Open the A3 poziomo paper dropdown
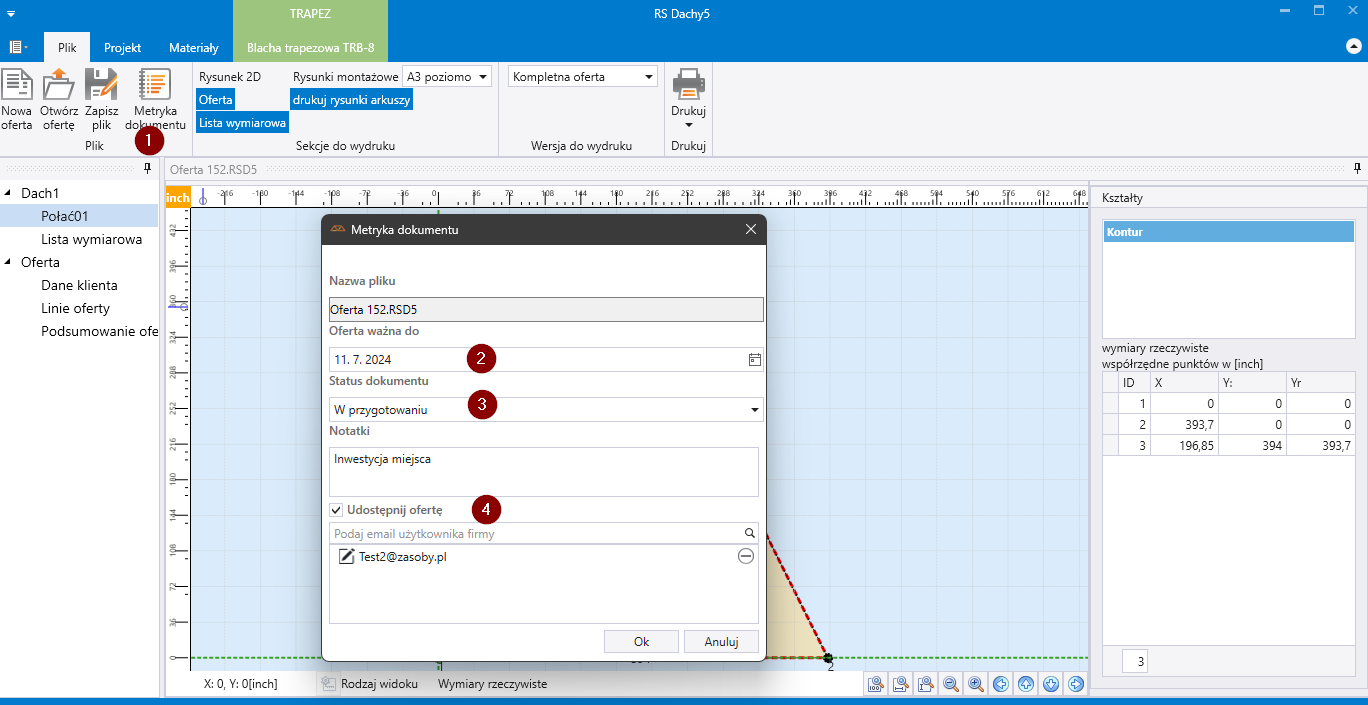1368x705 pixels. [x=446, y=77]
